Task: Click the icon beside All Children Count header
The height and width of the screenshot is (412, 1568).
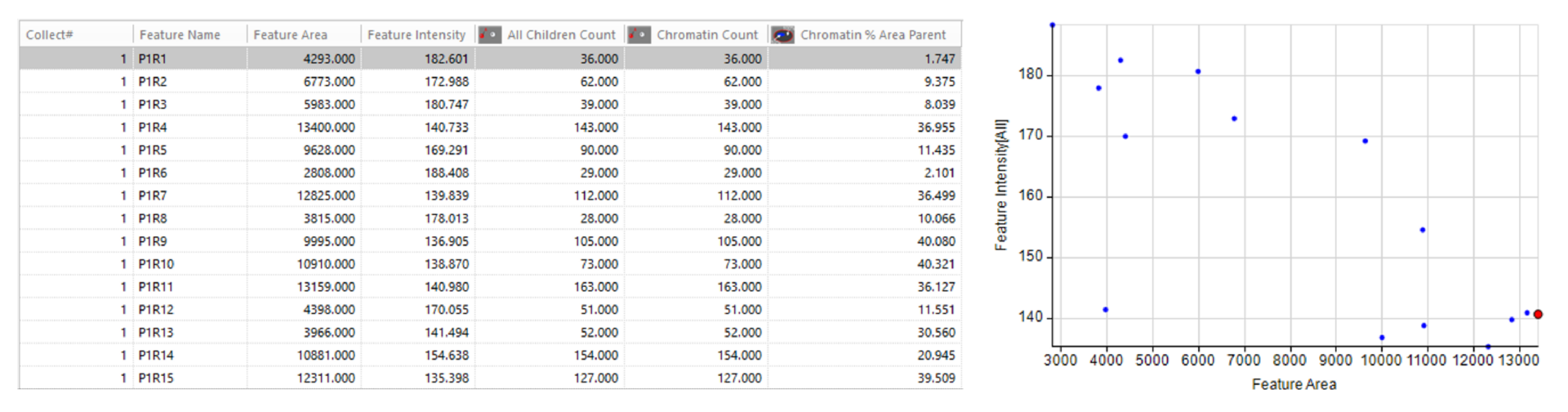Action: click(489, 34)
